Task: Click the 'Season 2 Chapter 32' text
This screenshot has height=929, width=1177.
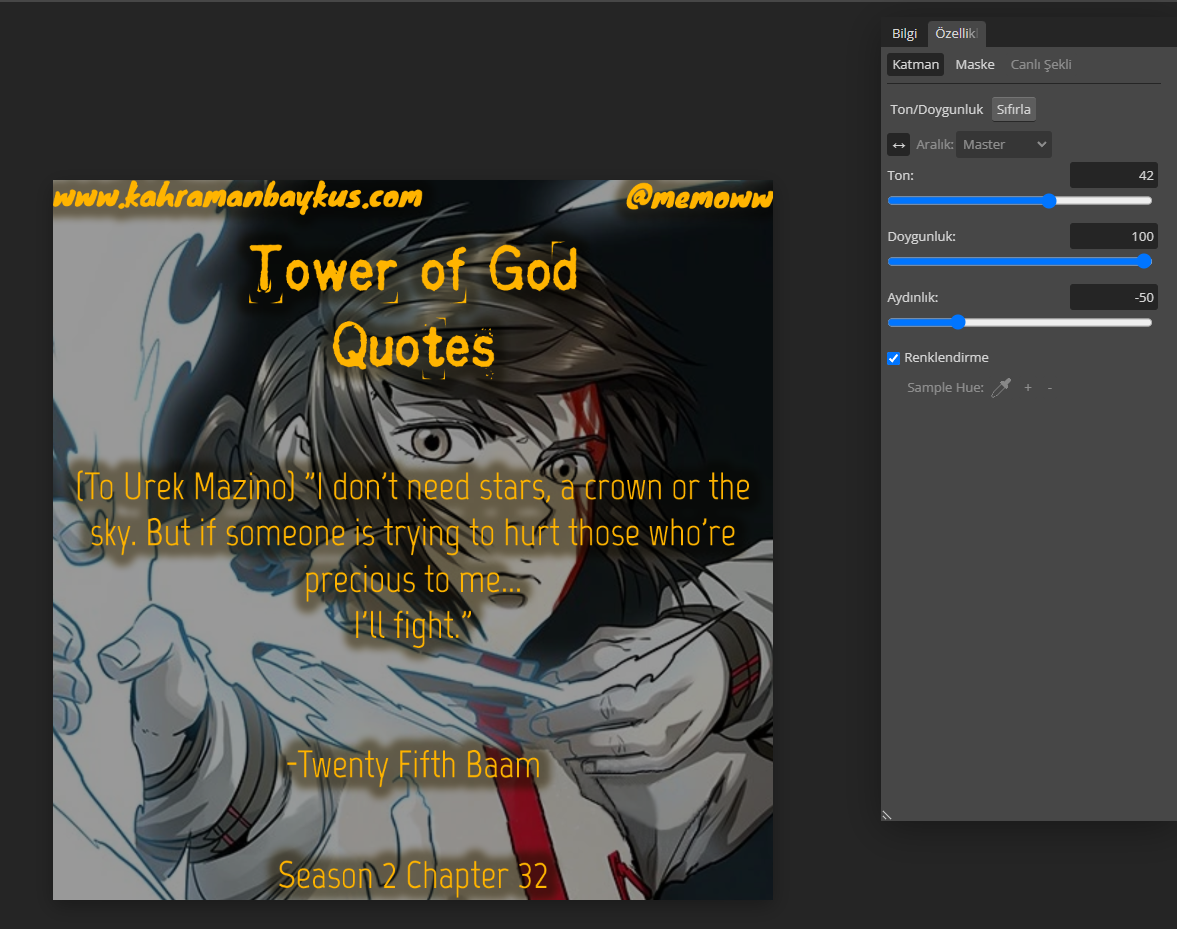Action: point(413,876)
